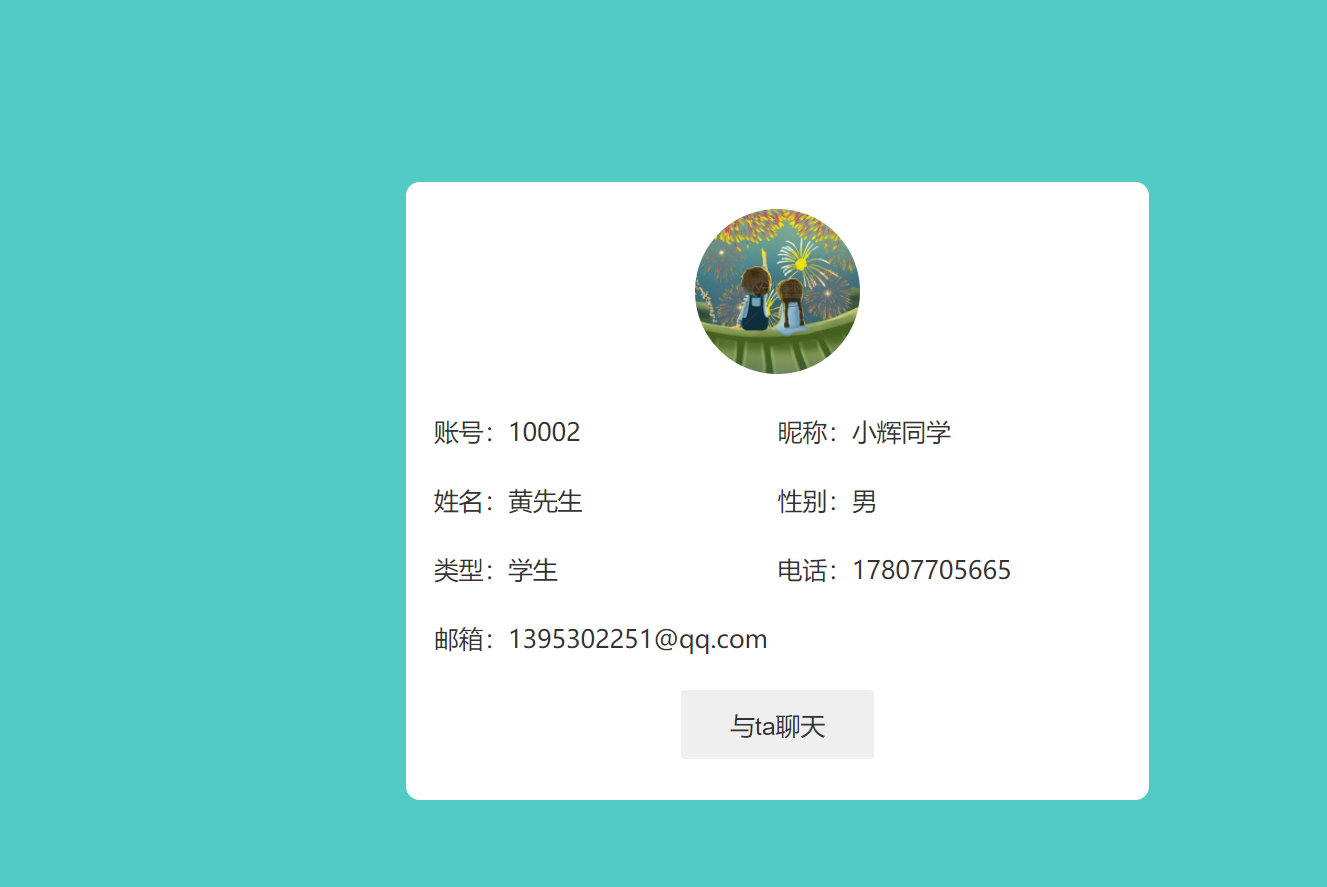The image size is (1327, 887).
Task: Click the account number 10002
Action: [545, 431]
